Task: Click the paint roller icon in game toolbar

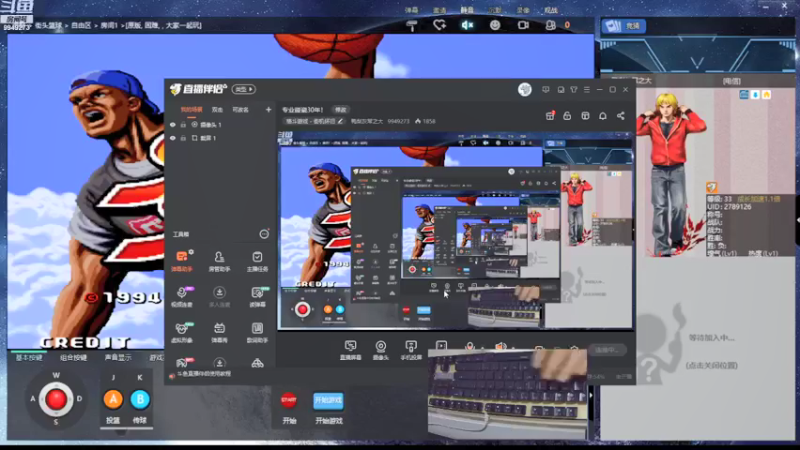Action: (x=412, y=26)
